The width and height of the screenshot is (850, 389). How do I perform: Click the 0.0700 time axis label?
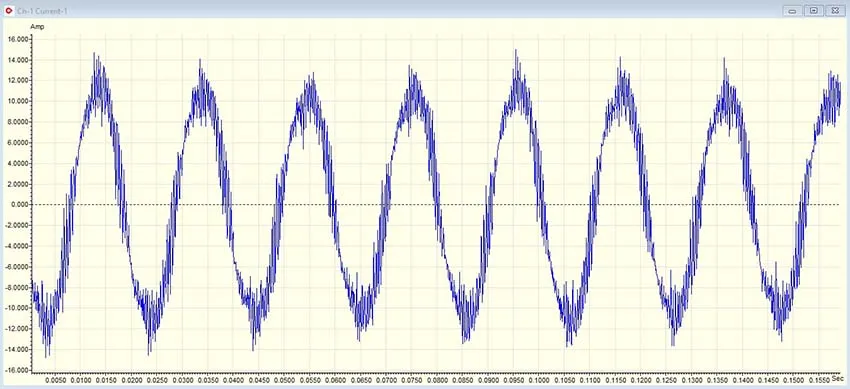pyautogui.click(x=387, y=381)
